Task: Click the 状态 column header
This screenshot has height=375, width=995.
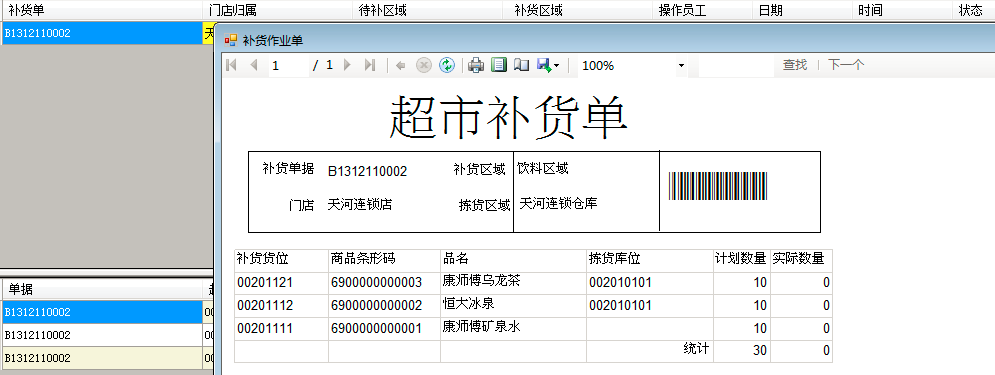Action: click(x=973, y=10)
